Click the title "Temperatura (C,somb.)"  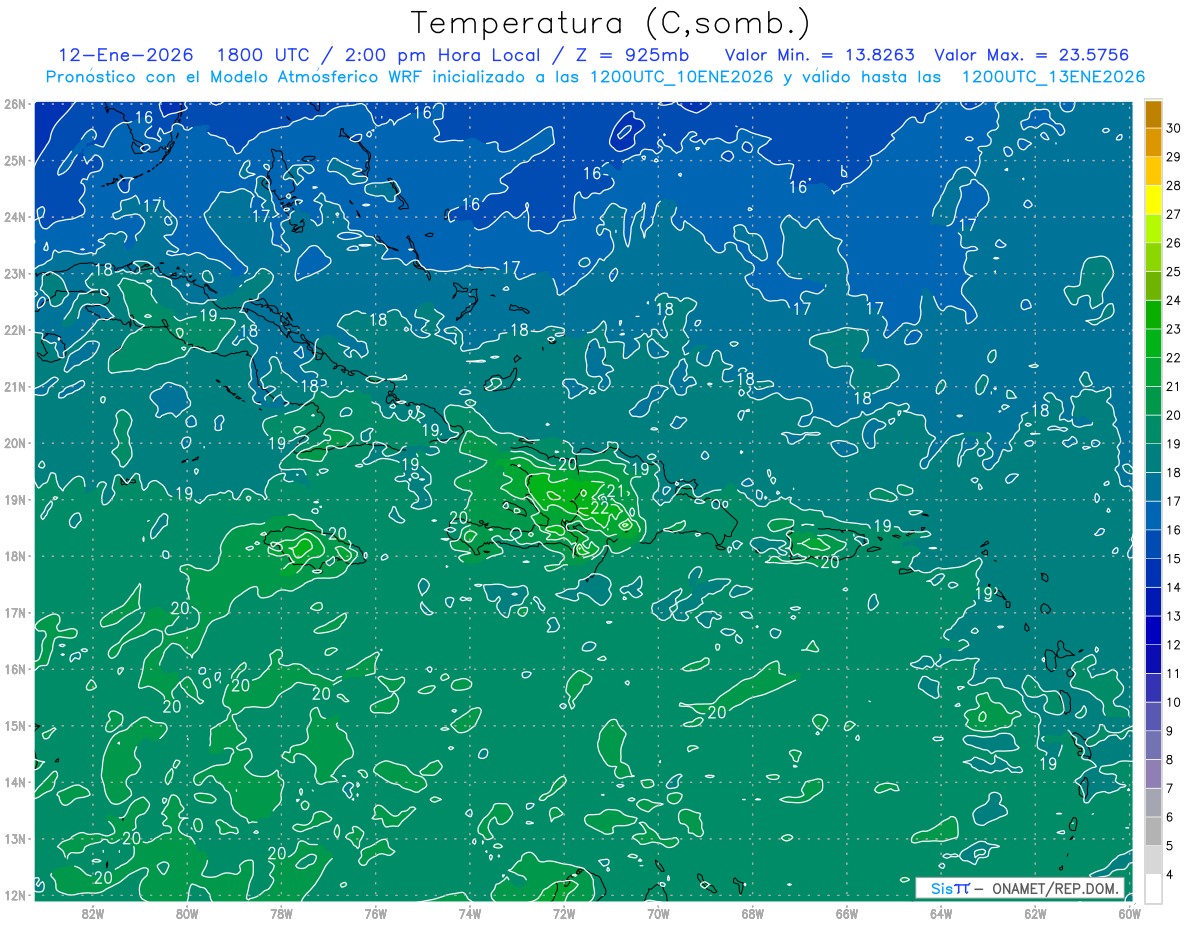click(611, 23)
